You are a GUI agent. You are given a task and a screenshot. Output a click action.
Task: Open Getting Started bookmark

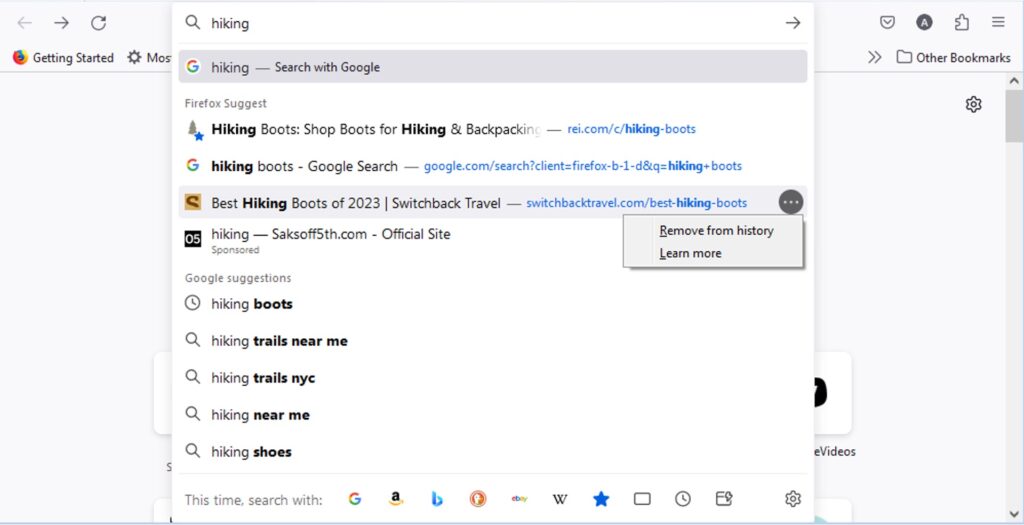63,57
